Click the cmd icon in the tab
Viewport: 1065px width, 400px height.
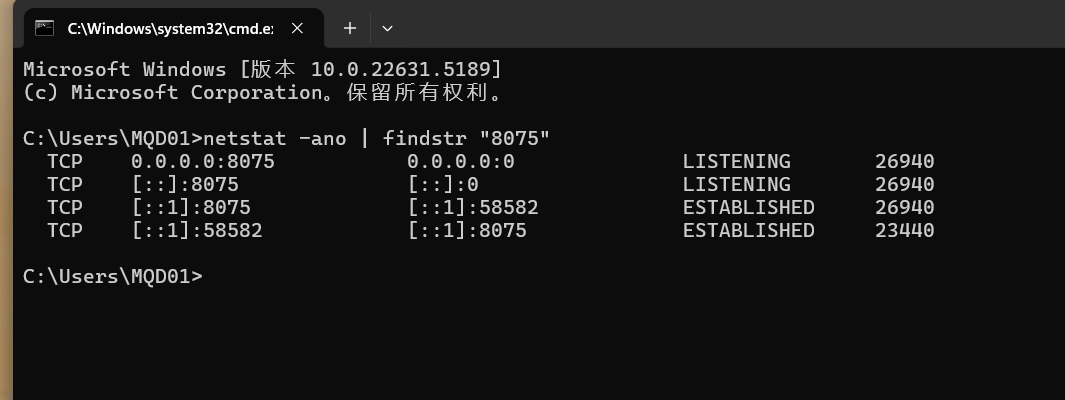tap(45, 28)
